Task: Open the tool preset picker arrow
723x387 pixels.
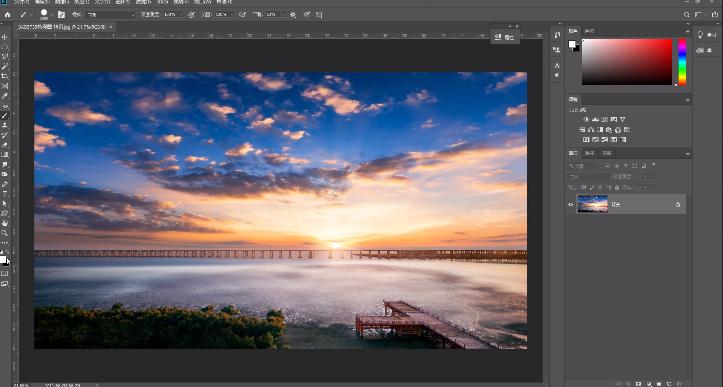Action: tap(31, 15)
